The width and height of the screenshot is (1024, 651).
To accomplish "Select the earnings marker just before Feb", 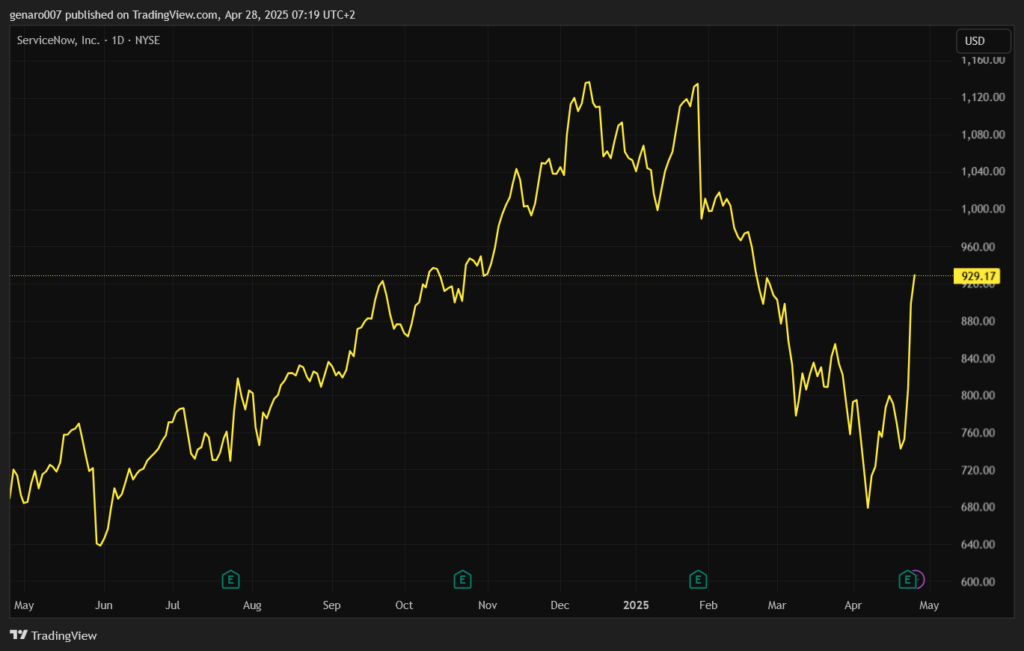I will (698, 579).
